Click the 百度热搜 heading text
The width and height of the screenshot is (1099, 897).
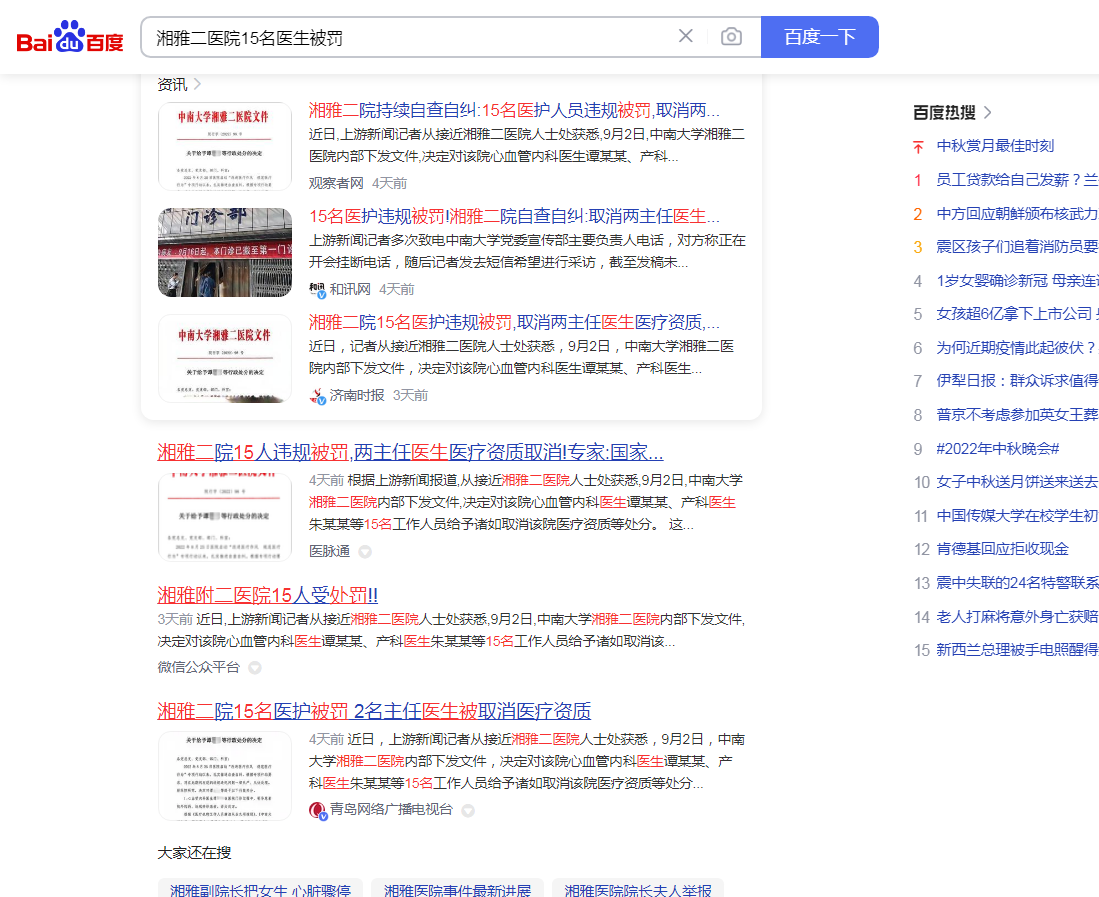(944, 112)
